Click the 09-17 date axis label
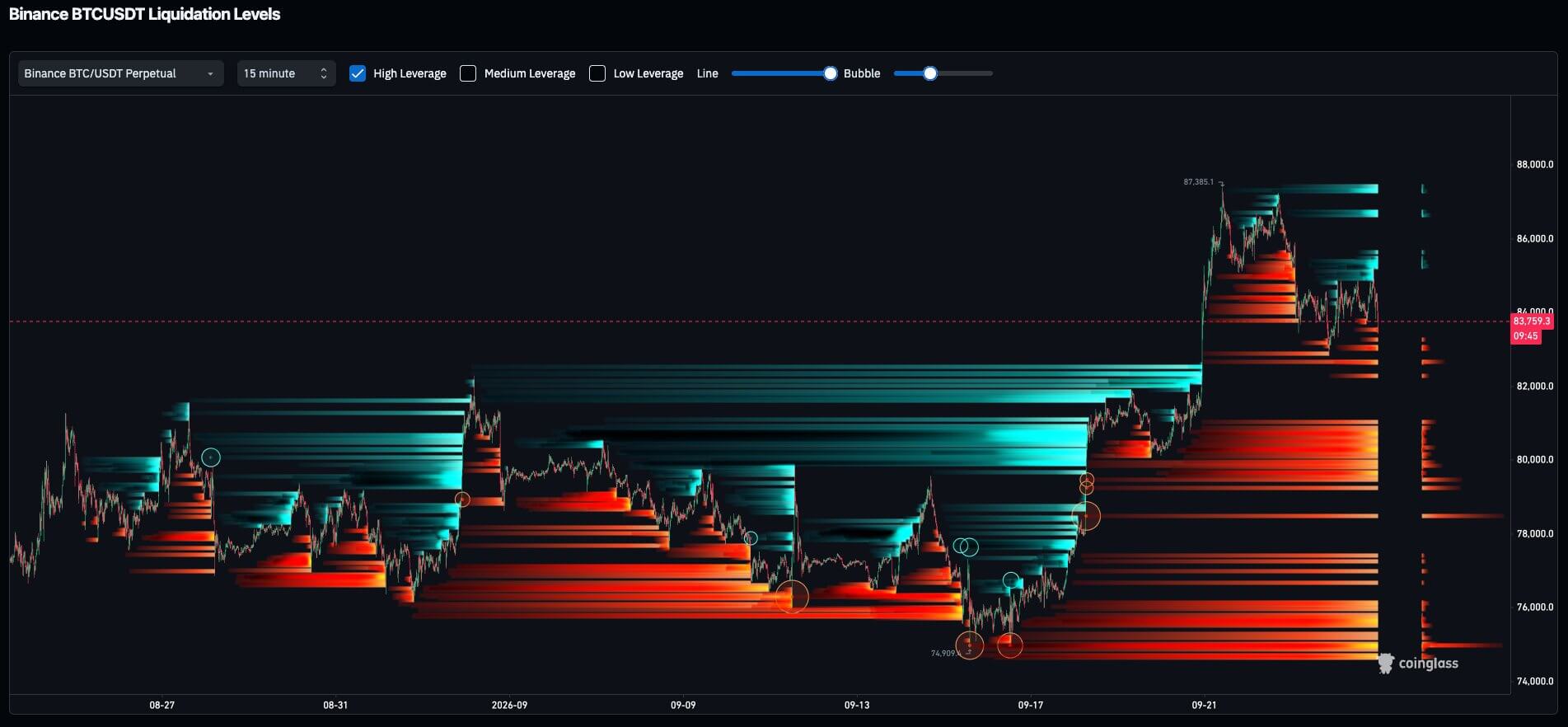Viewport: 1568px width, 727px height. click(x=1031, y=705)
